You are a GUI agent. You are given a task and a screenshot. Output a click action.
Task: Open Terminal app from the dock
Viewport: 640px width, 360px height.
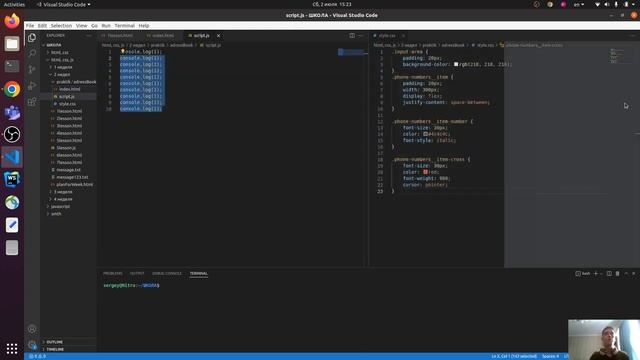[x=12, y=66]
